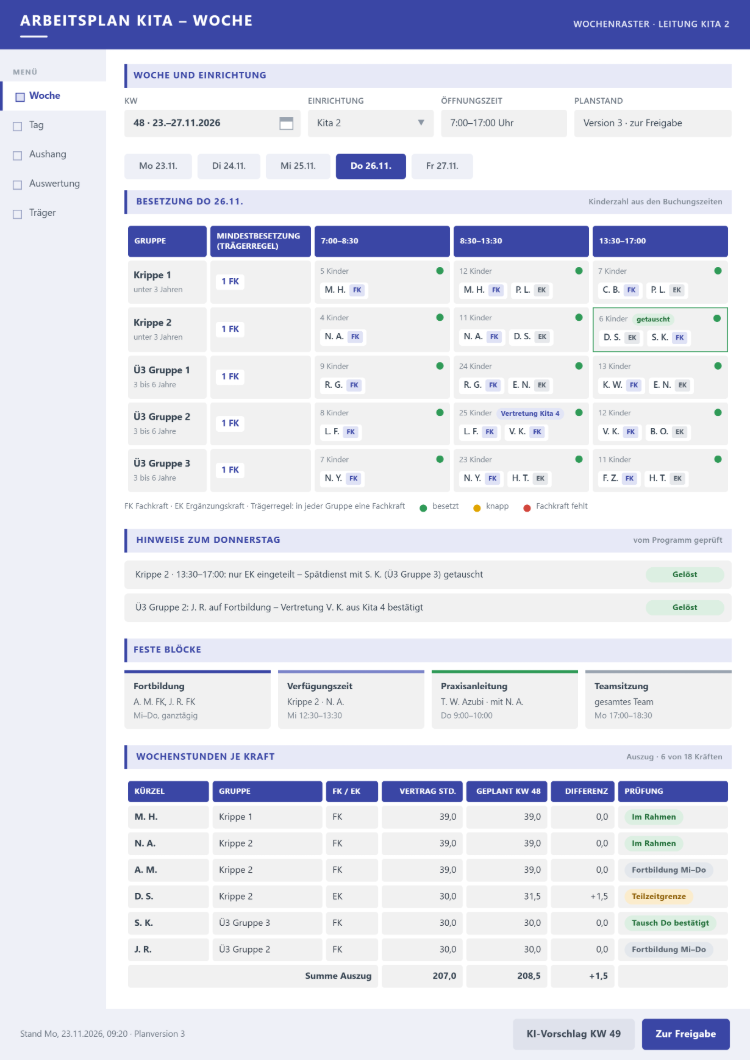Image resolution: width=750 pixels, height=1060 pixels.
Task: Click green status dot in Krippe 1 7:00–8:30
Action: 440,271
